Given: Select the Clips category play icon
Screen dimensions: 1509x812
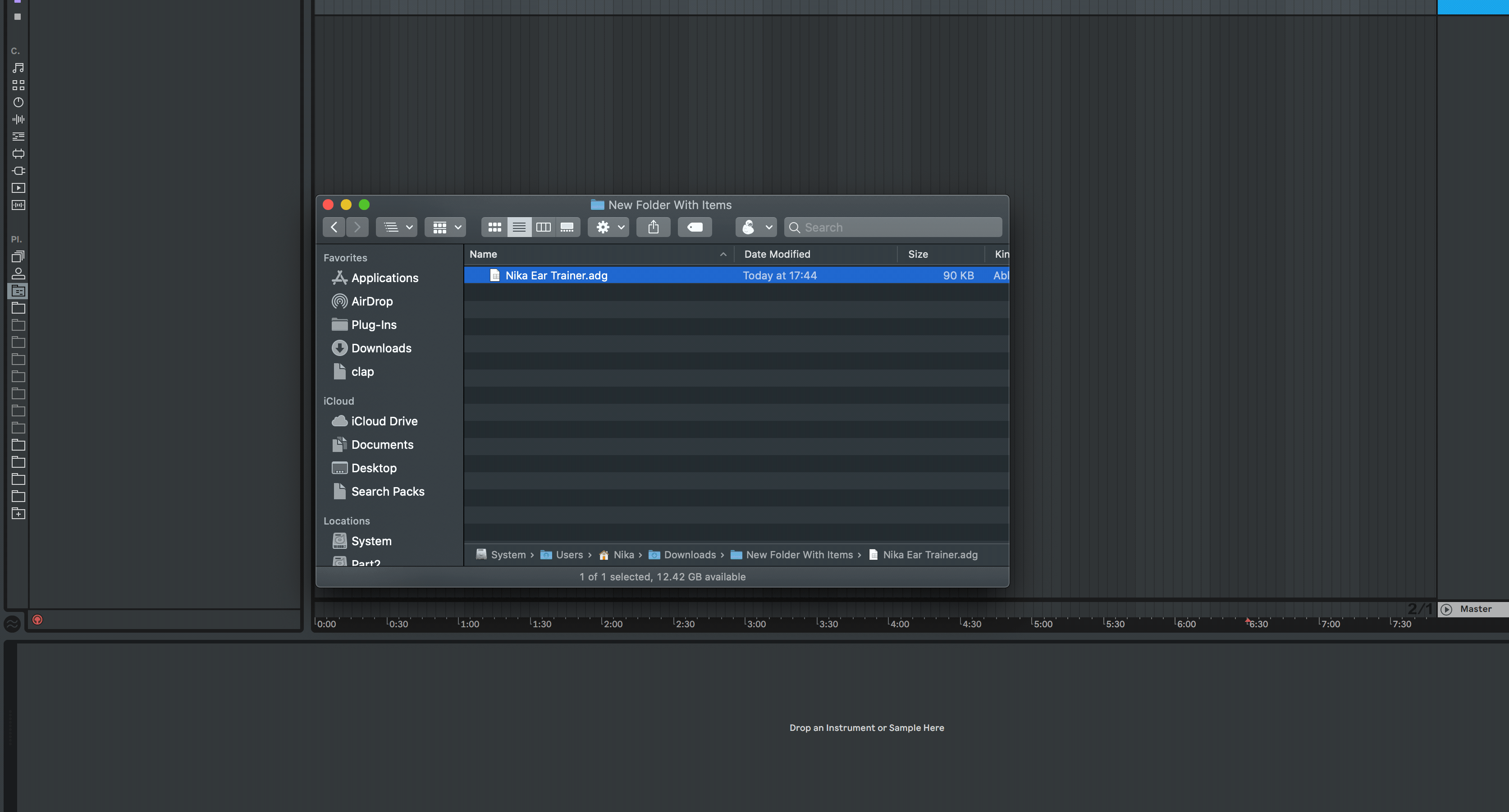Looking at the screenshot, I should click(18, 188).
